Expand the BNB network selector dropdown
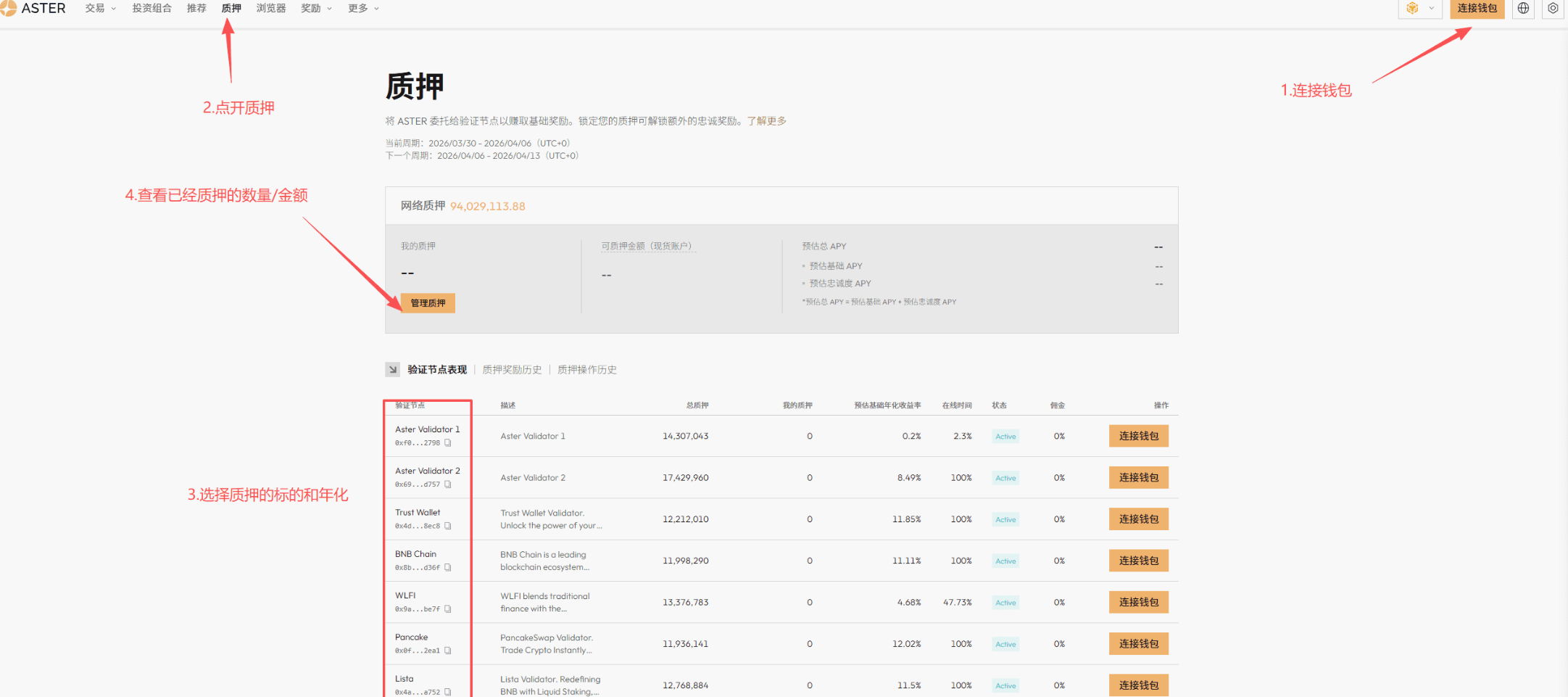1568x697 pixels. (1419, 9)
